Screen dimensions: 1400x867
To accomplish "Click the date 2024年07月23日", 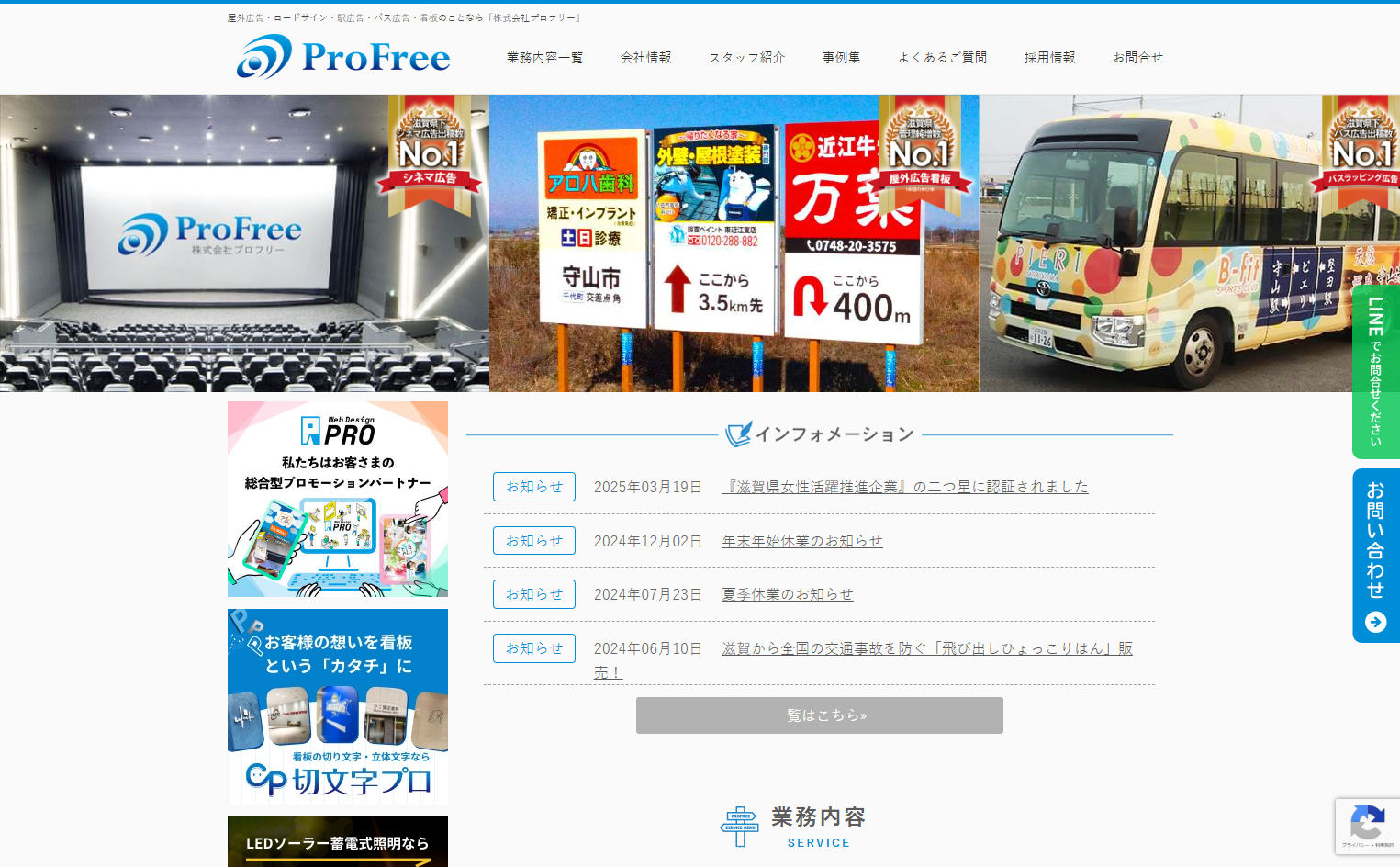I will point(648,594).
